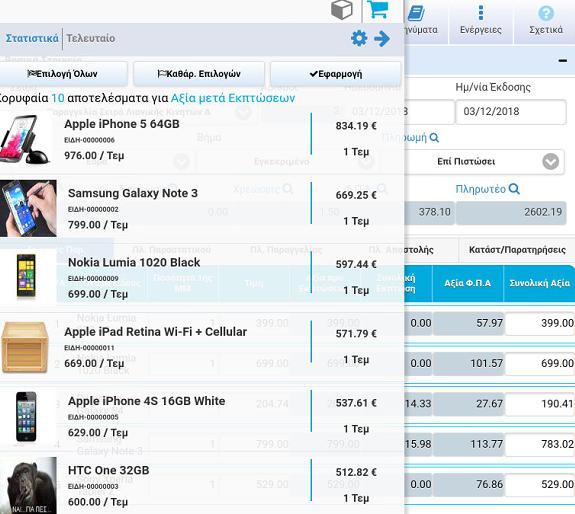This screenshot has height=514, width=575.
Task: Open the Ενέργειες actions menu
Action: pos(481,21)
